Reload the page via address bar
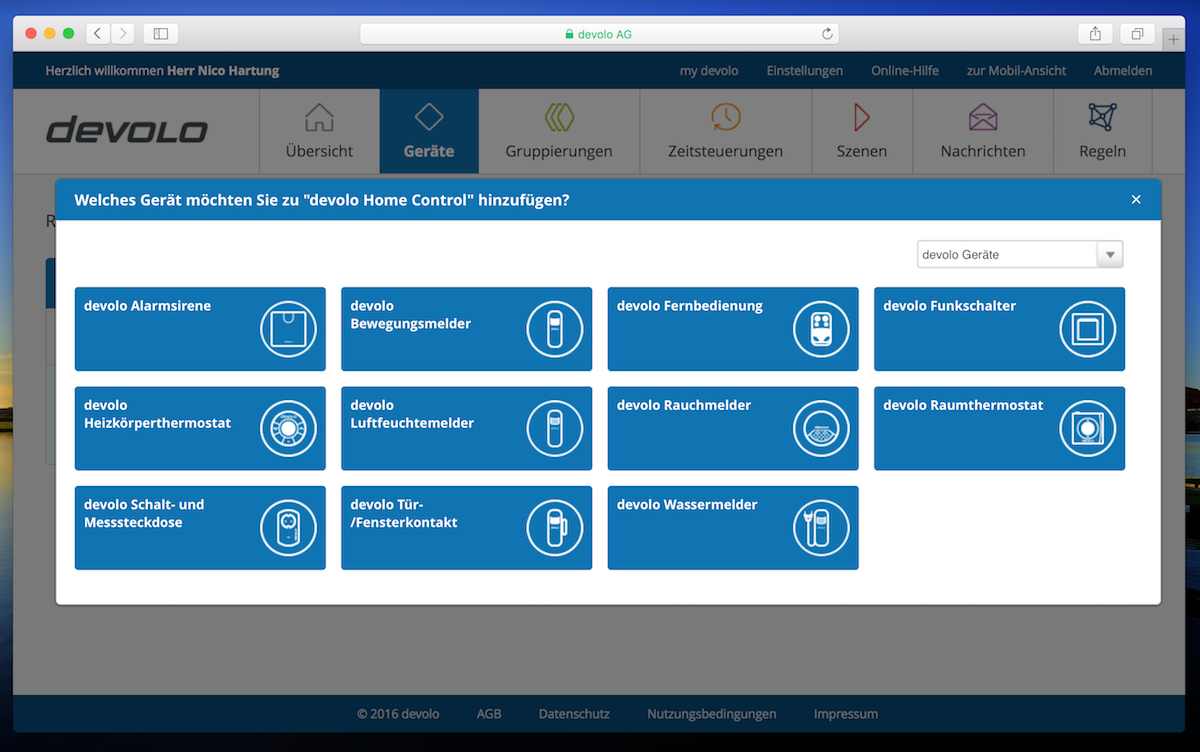The width and height of the screenshot is (1200, 752). tap(827, 34)
